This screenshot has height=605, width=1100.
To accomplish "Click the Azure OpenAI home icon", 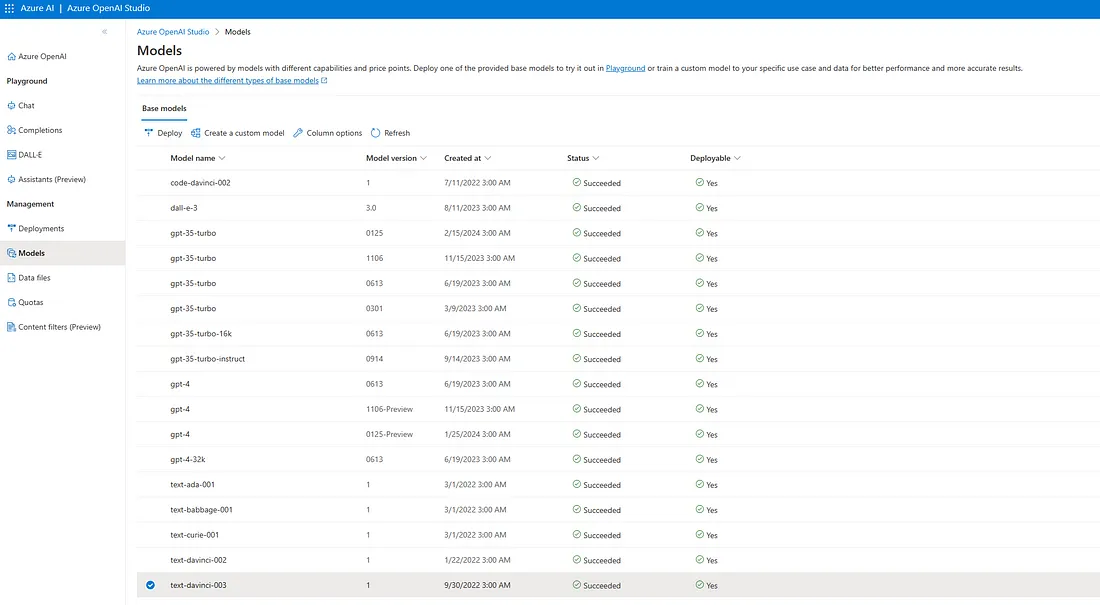I will (x=11, y=56).
